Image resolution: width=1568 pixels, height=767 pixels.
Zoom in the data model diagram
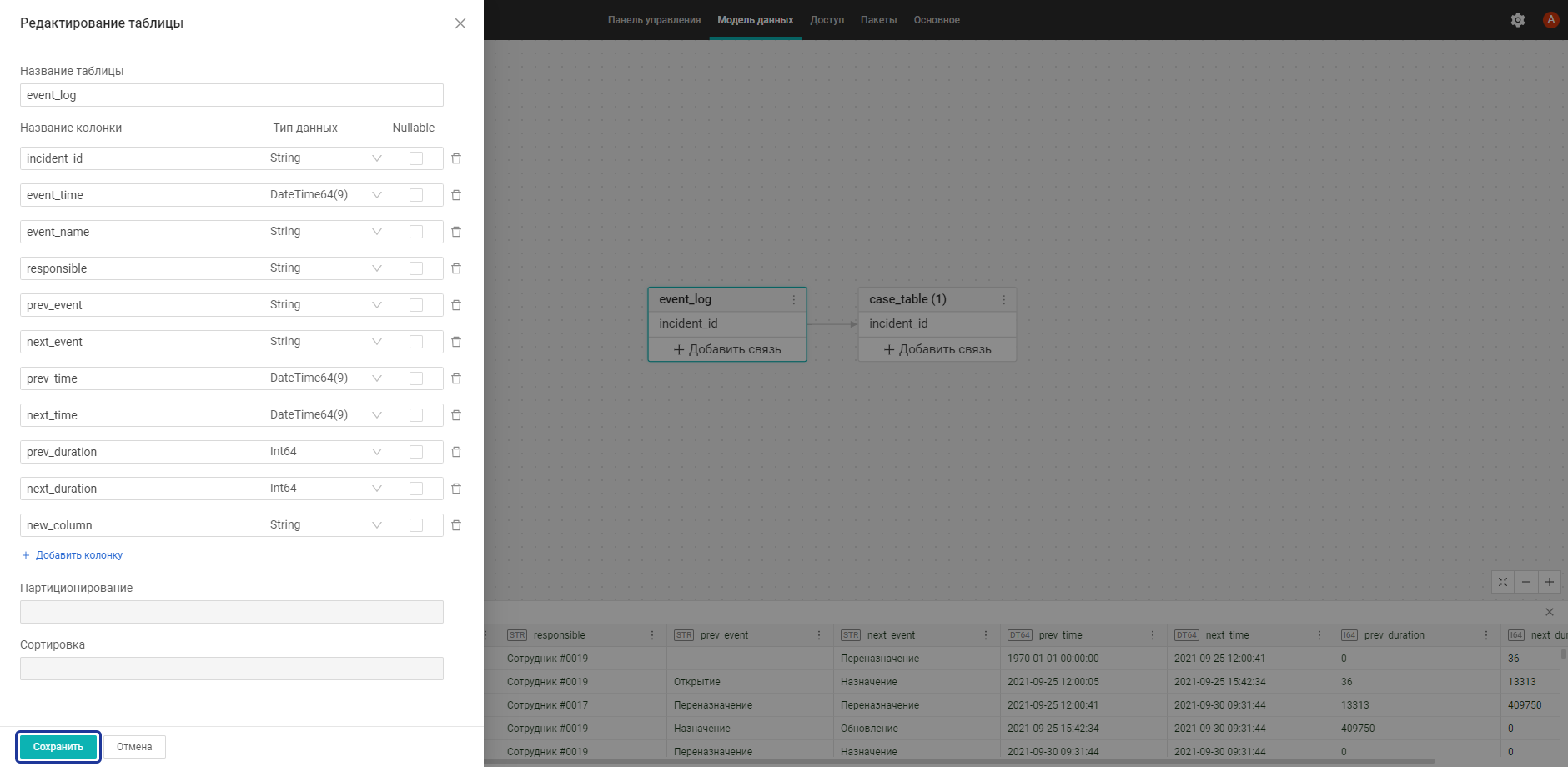1550,582
